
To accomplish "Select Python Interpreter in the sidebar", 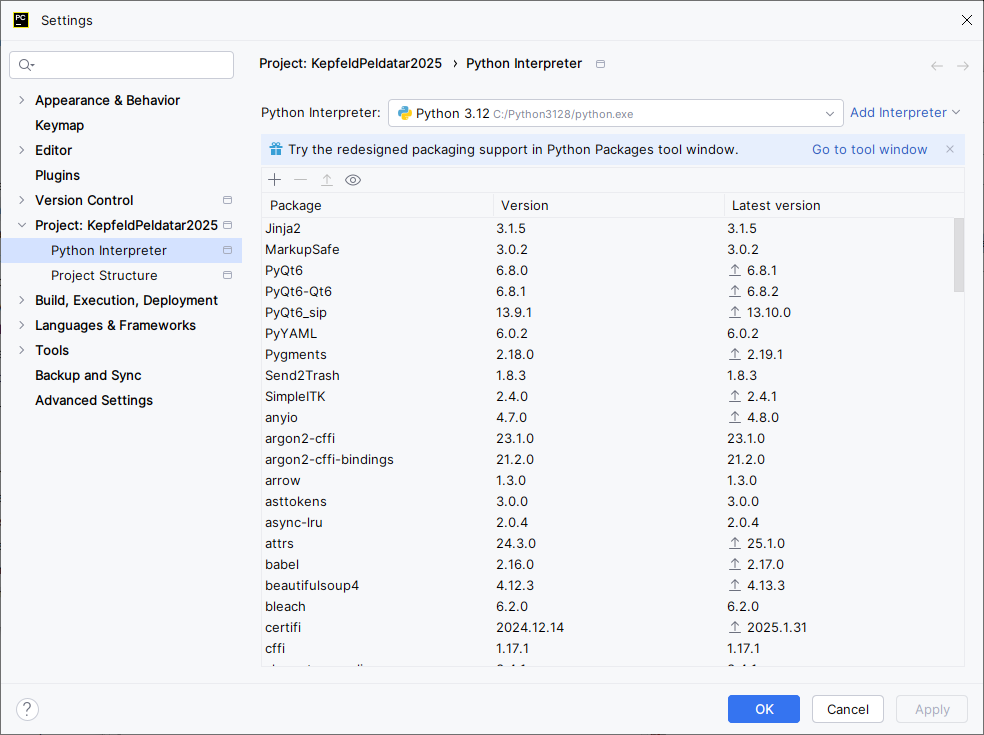I will (122, 250).
